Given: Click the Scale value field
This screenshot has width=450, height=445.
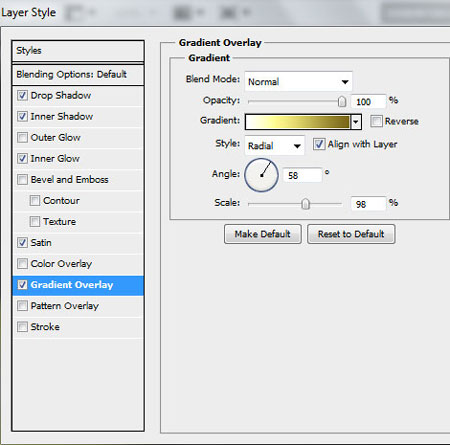Looking at the screenshot, I should coord(369,204).
